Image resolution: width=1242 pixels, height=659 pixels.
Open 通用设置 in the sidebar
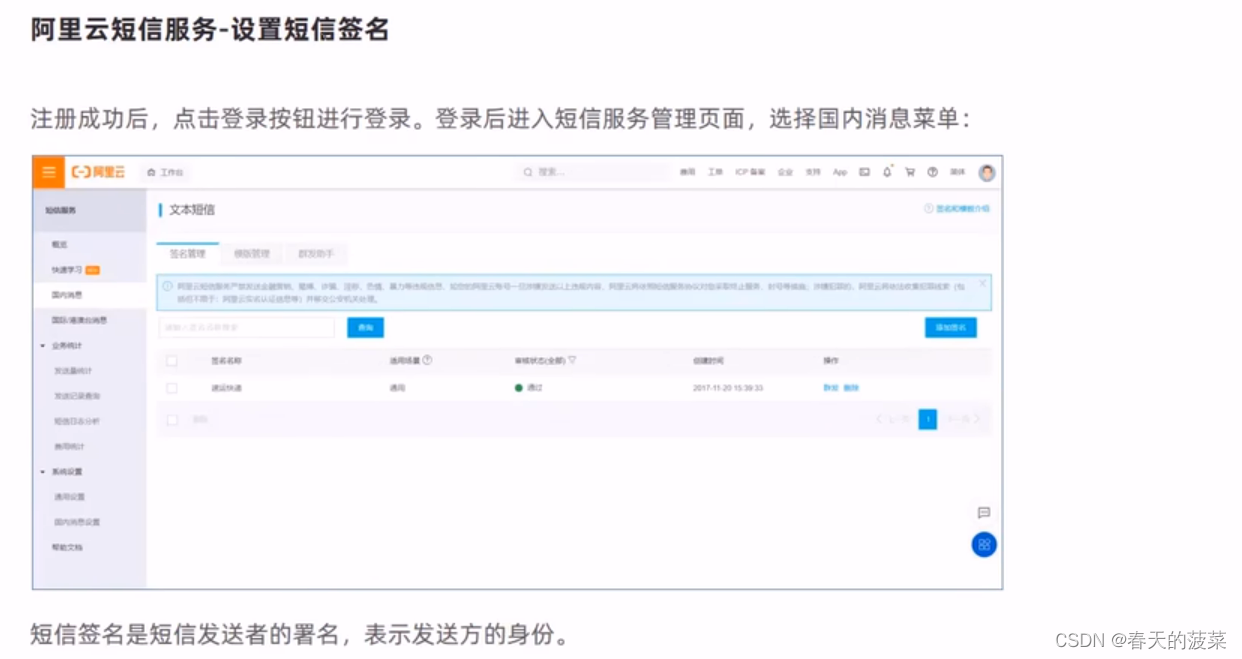(x=69, y=497)
